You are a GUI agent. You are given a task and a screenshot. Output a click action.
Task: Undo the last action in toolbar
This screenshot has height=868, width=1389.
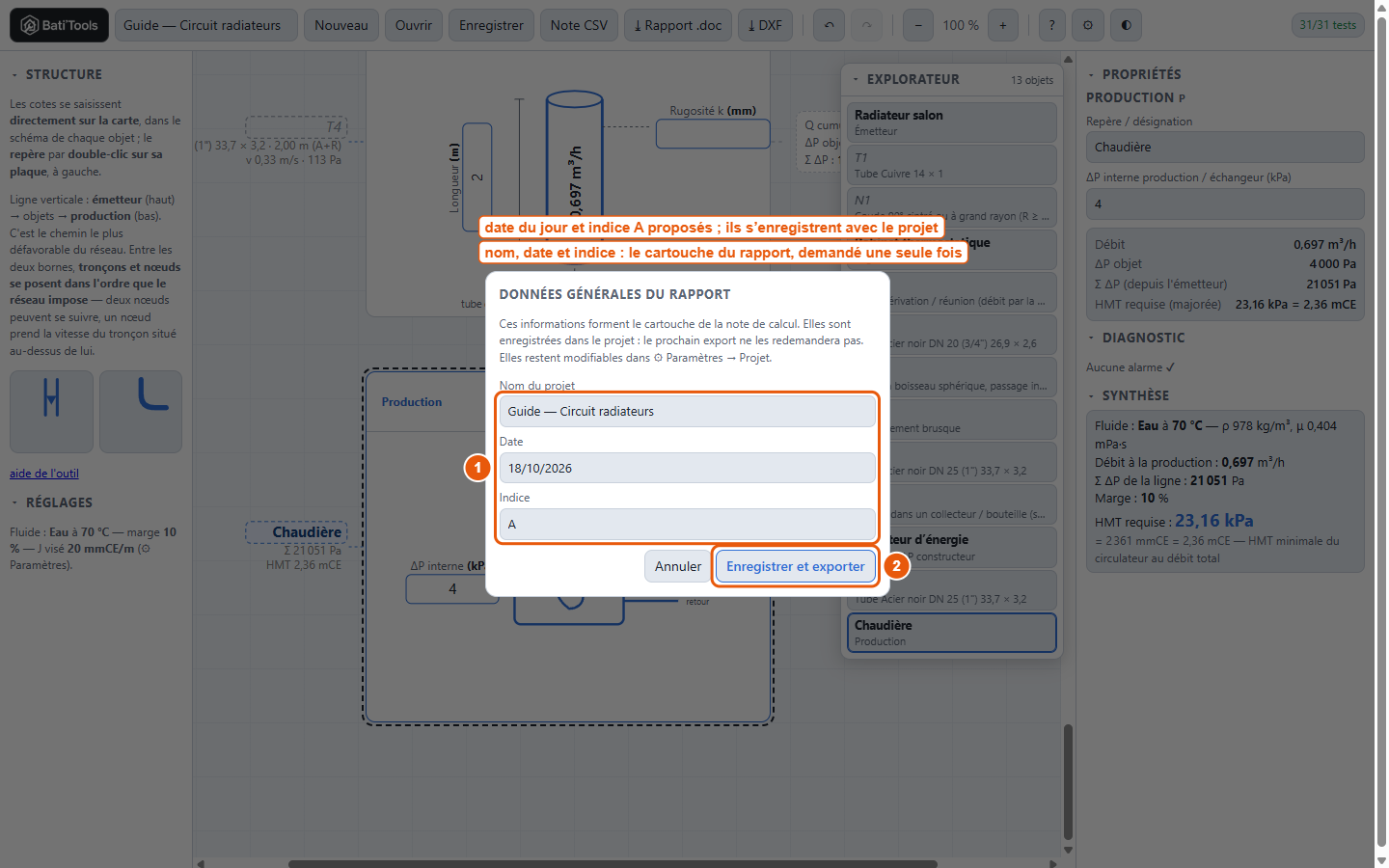829,25
